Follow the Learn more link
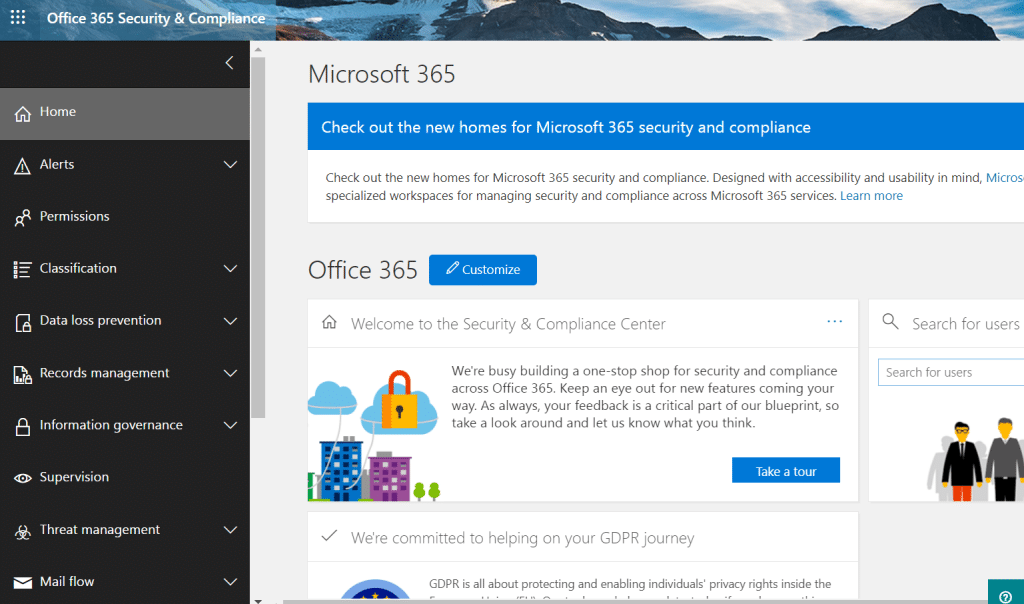The image size is (1024, 604). (871, 196)
